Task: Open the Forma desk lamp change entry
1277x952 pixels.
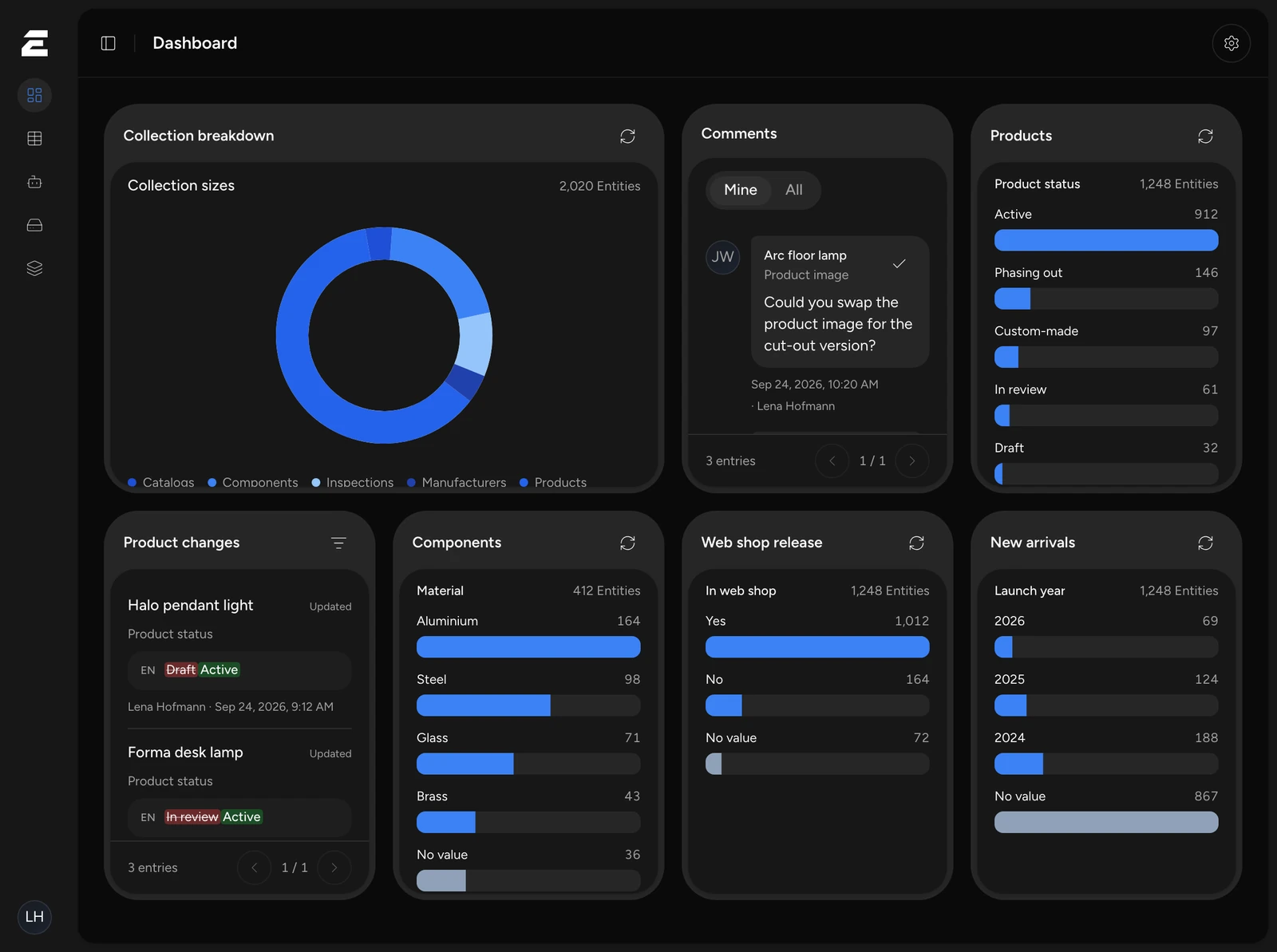Action: point(185,753)
